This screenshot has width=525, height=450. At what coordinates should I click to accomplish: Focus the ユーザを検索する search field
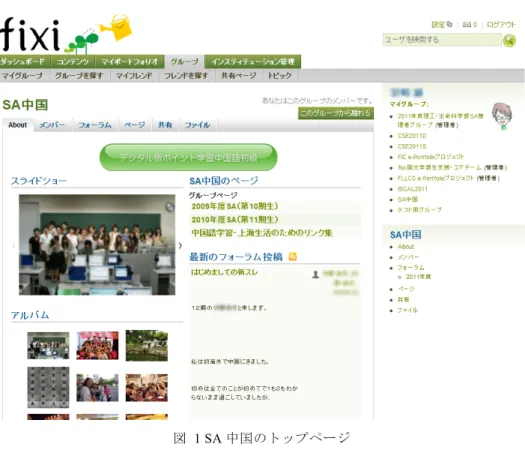click(x=442, y=40)
